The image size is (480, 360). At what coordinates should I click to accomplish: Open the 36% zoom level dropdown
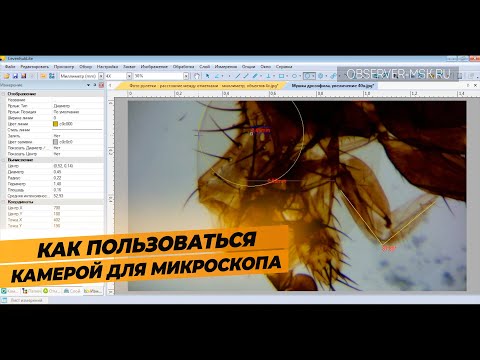point(186,76)
